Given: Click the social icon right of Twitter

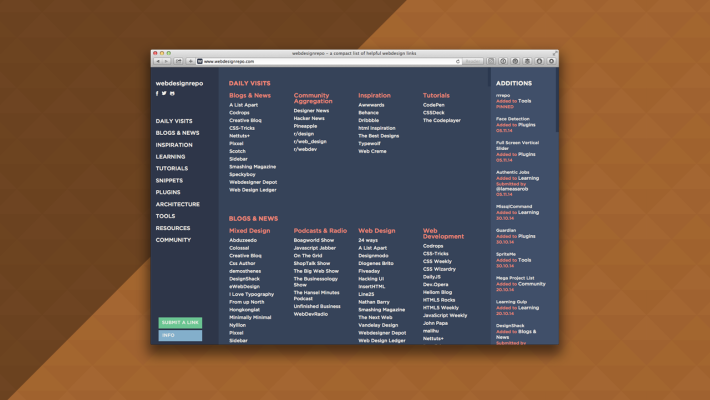Looking at the screenshot, I should click(x=172, y=93).
